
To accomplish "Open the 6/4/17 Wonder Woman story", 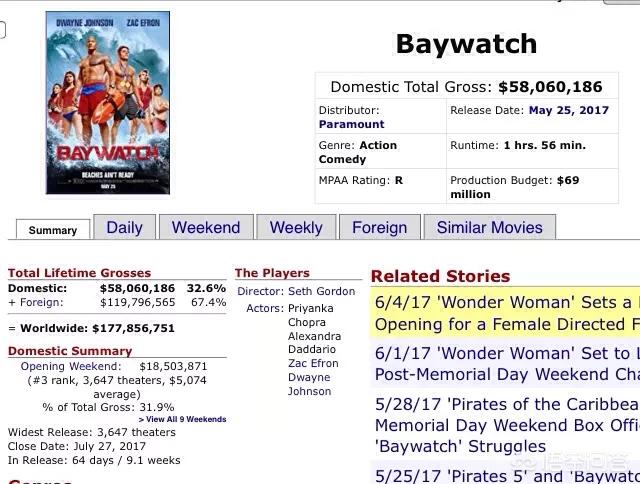I will [x=505, y=313].
